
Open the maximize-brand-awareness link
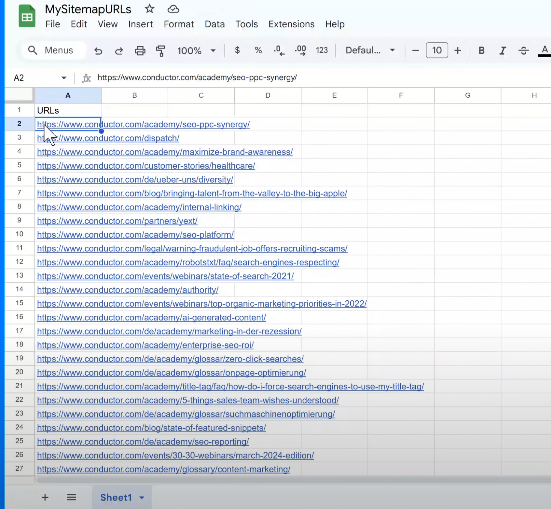click(165, 152)
